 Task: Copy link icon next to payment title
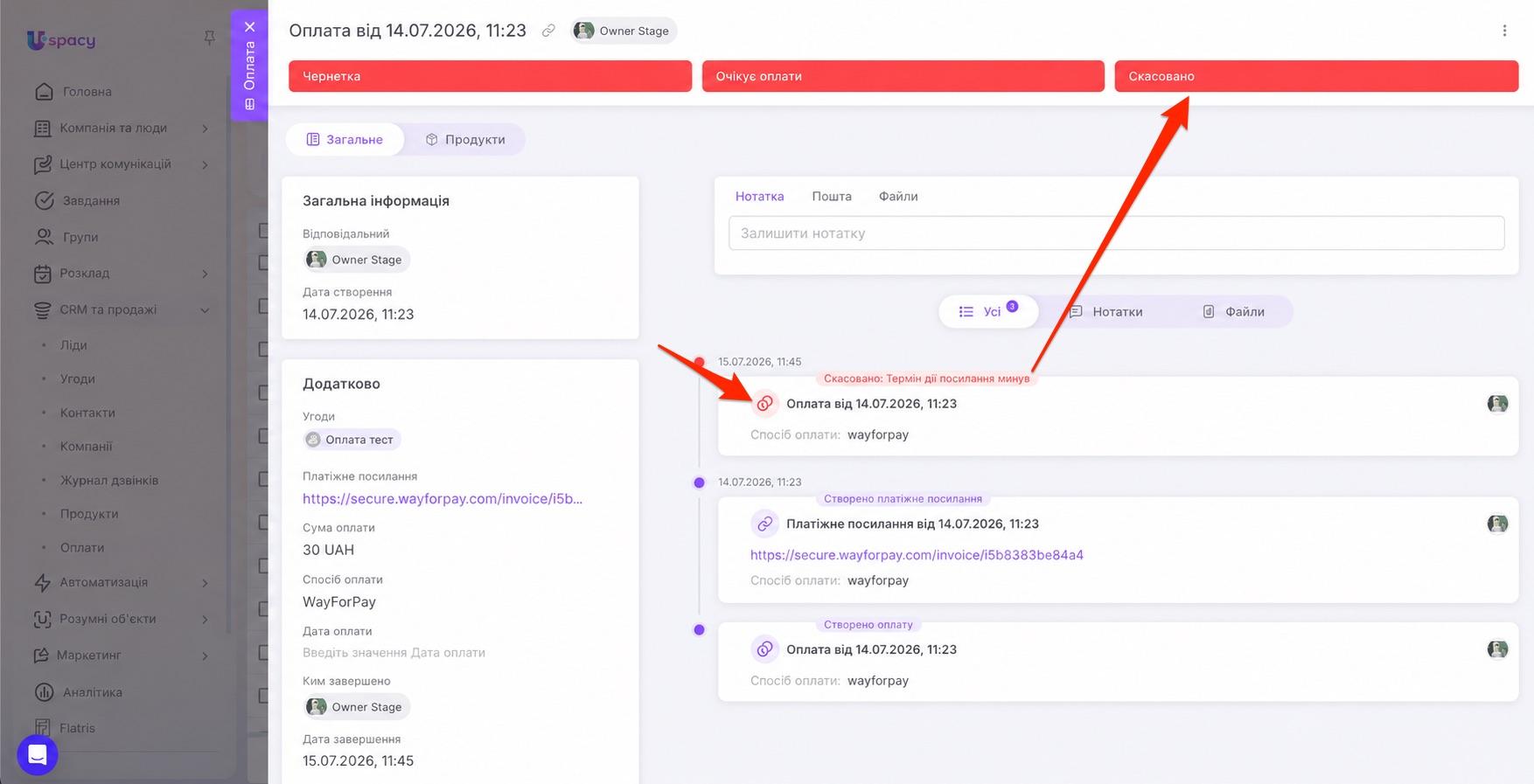tap(548, 31)
